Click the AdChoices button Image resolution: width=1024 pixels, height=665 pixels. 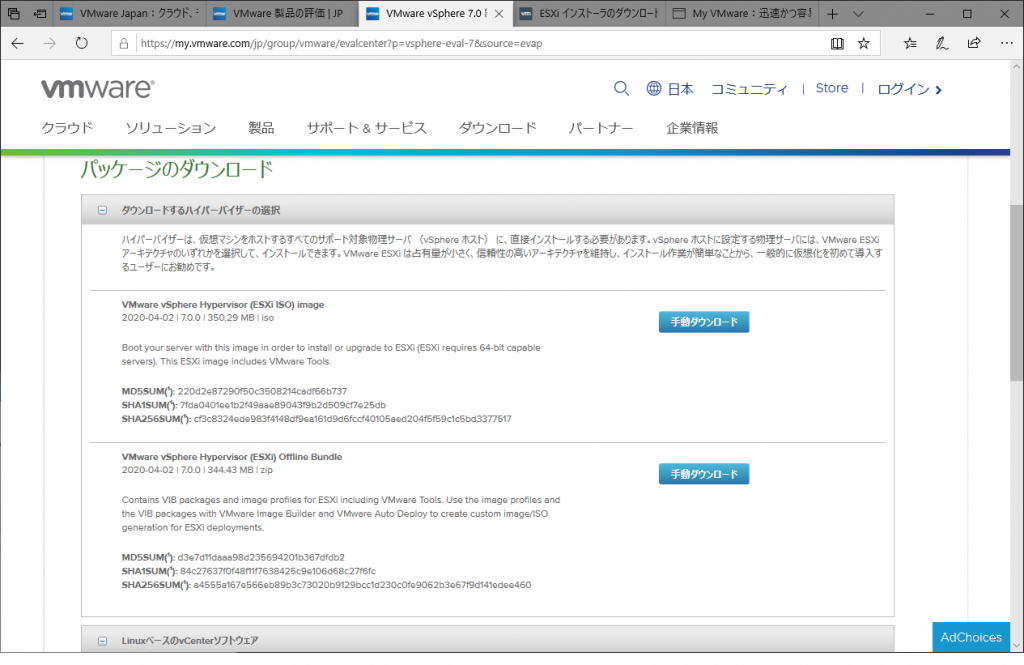971,637
